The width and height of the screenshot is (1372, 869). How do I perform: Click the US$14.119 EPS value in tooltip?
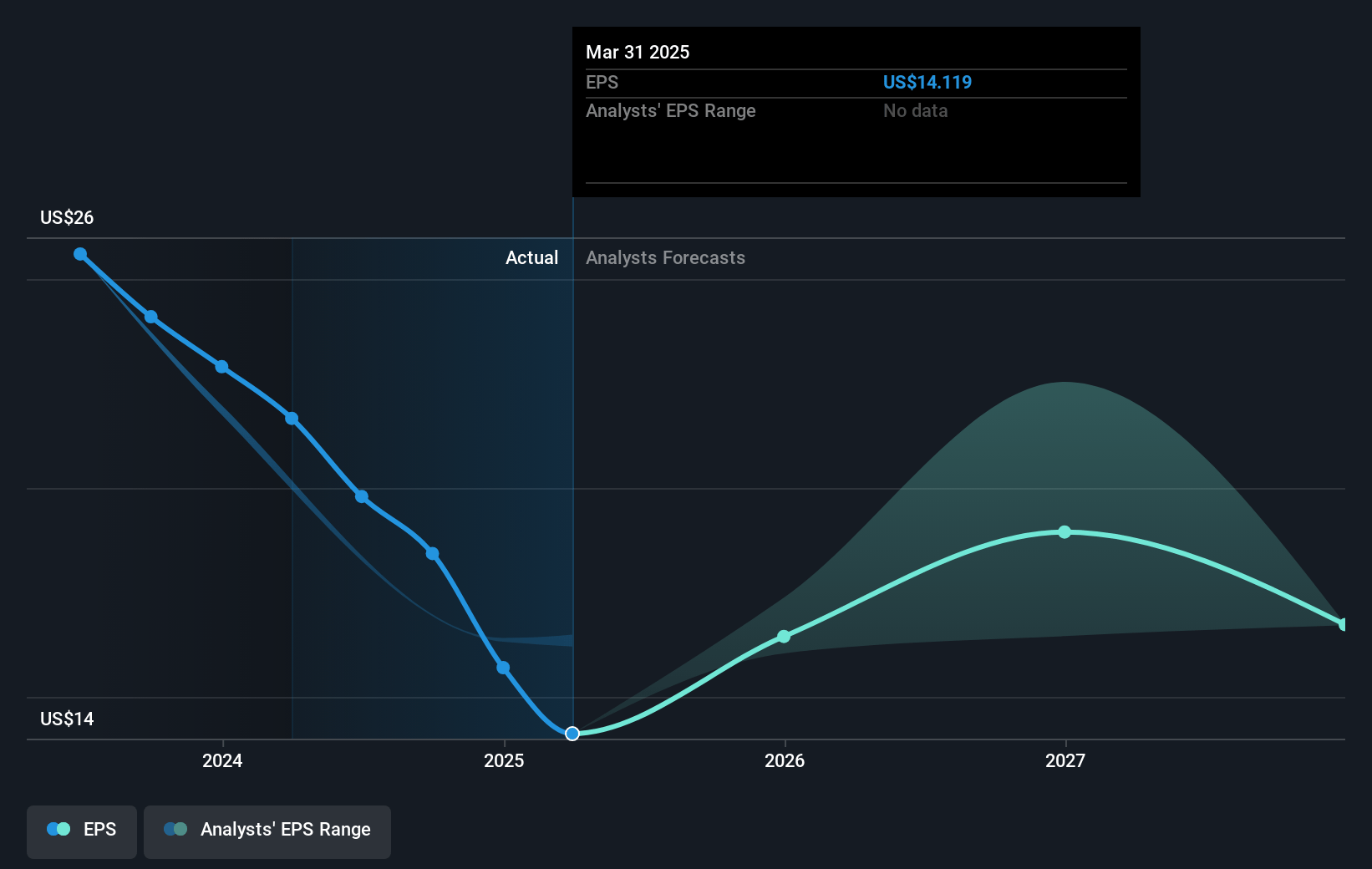coord(927,82)
